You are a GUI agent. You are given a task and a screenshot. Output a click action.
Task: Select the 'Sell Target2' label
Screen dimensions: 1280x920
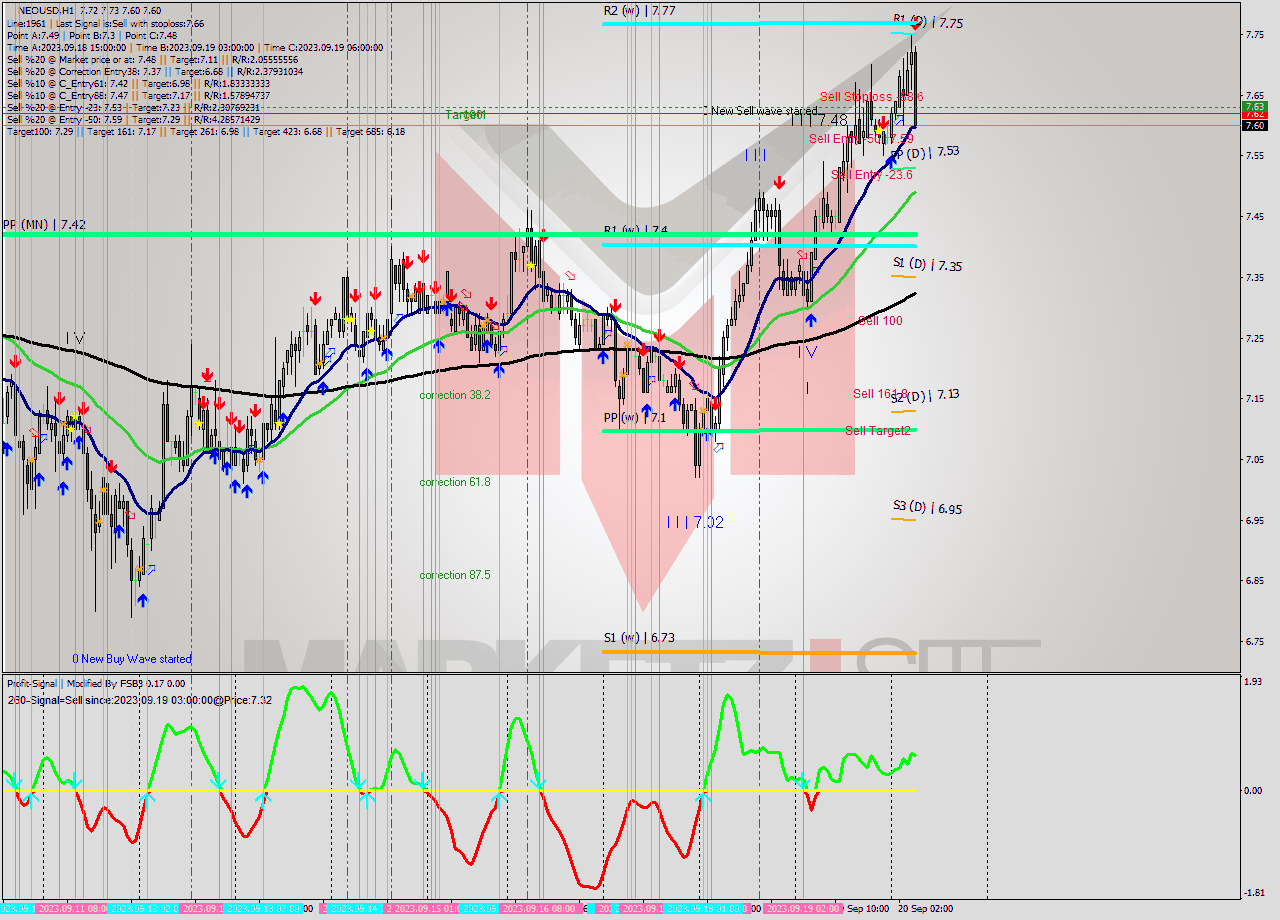(x=878, y=431)
